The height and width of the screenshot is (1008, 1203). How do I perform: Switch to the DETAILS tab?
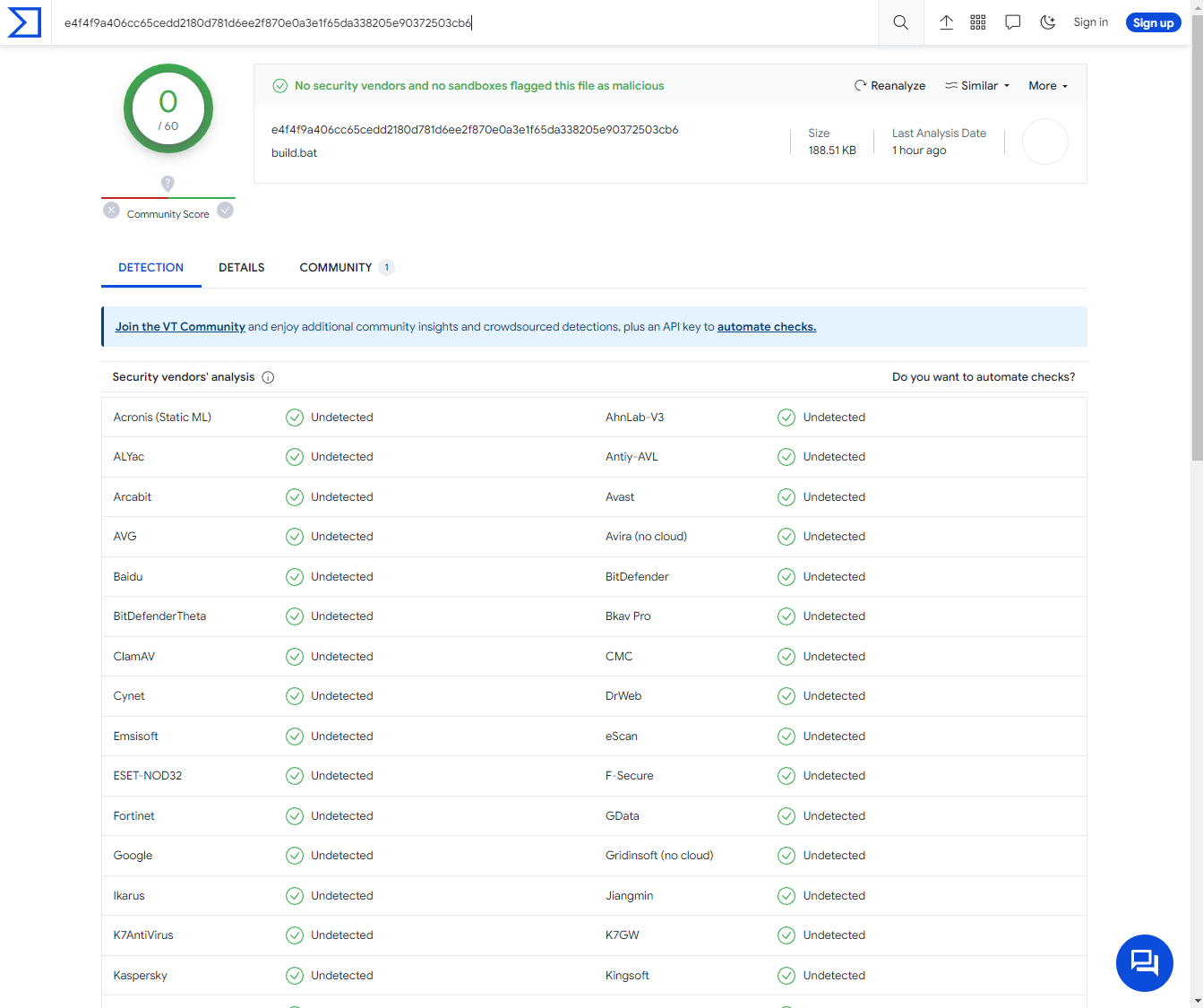coord(241,267)
